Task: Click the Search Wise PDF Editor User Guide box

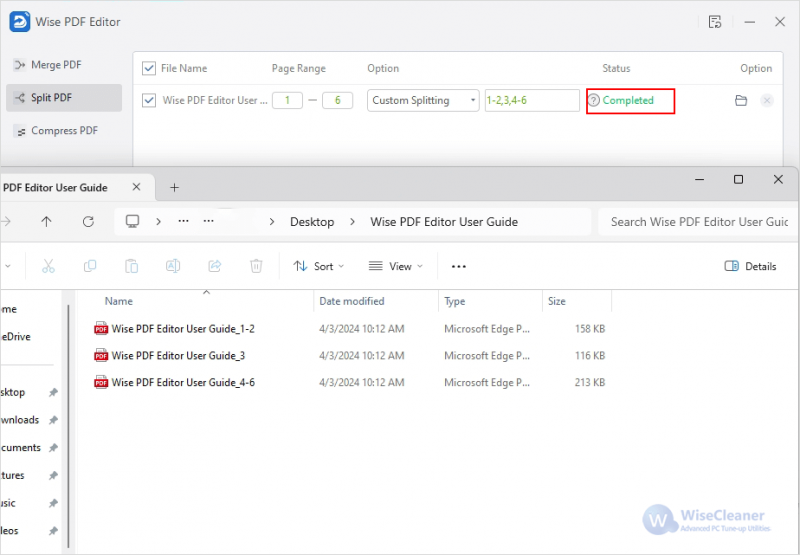Action: [699, 222]
